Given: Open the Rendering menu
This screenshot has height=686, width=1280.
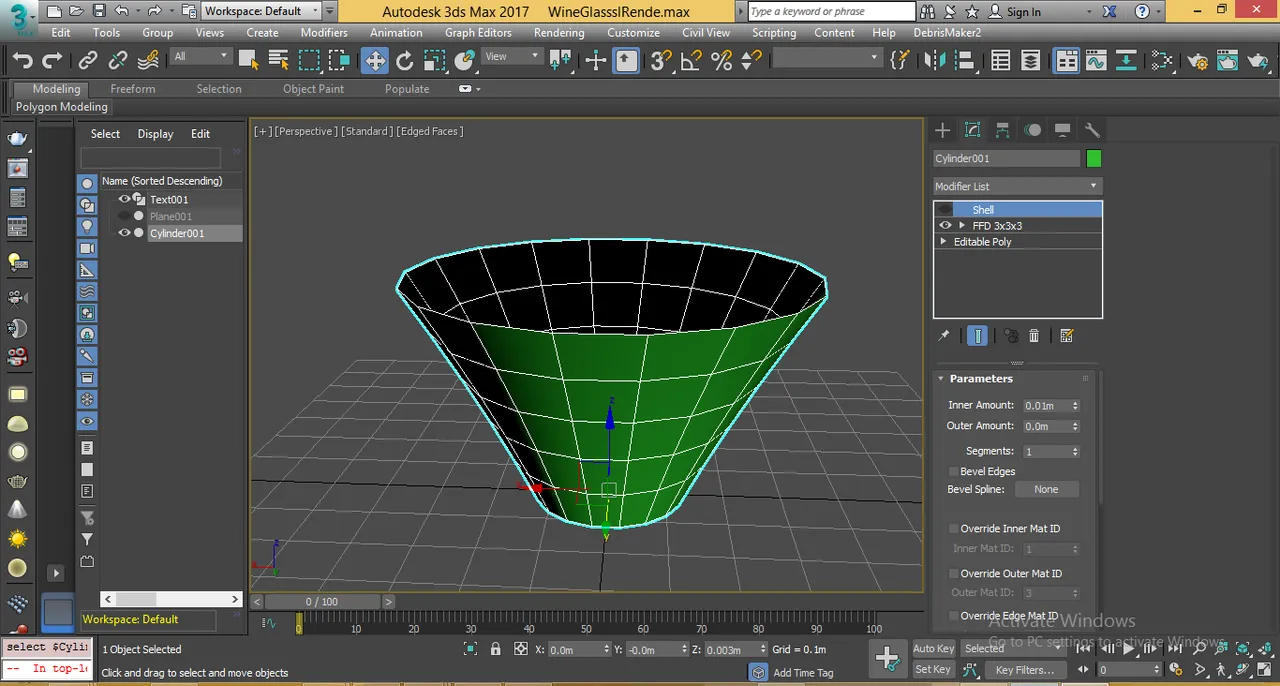Looking at the screenshot, I should pos(559,32).
